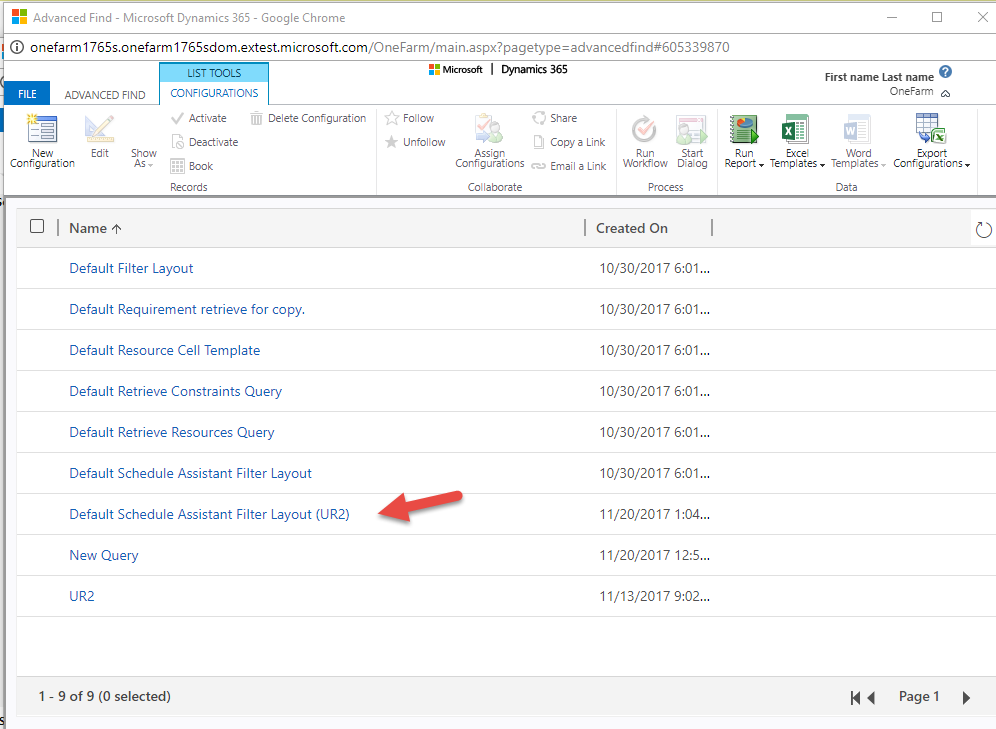The height and width of the screenshot is (729, 996).
Task: Create a New Configuration
Action: pos(41,140)
